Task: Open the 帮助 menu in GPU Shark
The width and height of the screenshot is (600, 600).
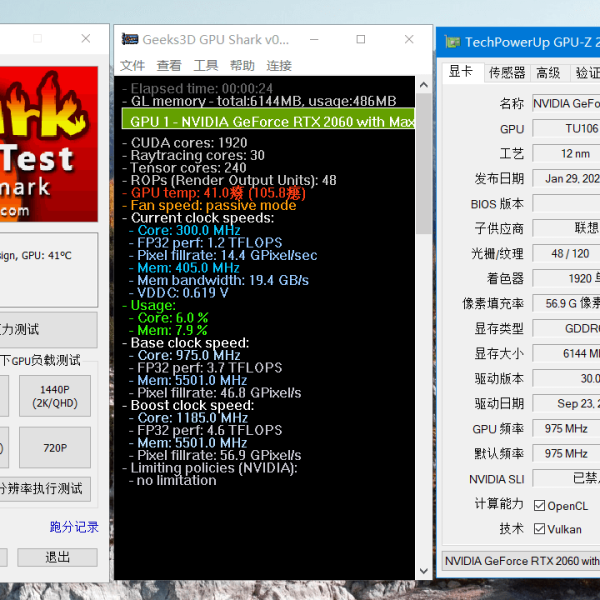Action: click(x=242, y=65)
